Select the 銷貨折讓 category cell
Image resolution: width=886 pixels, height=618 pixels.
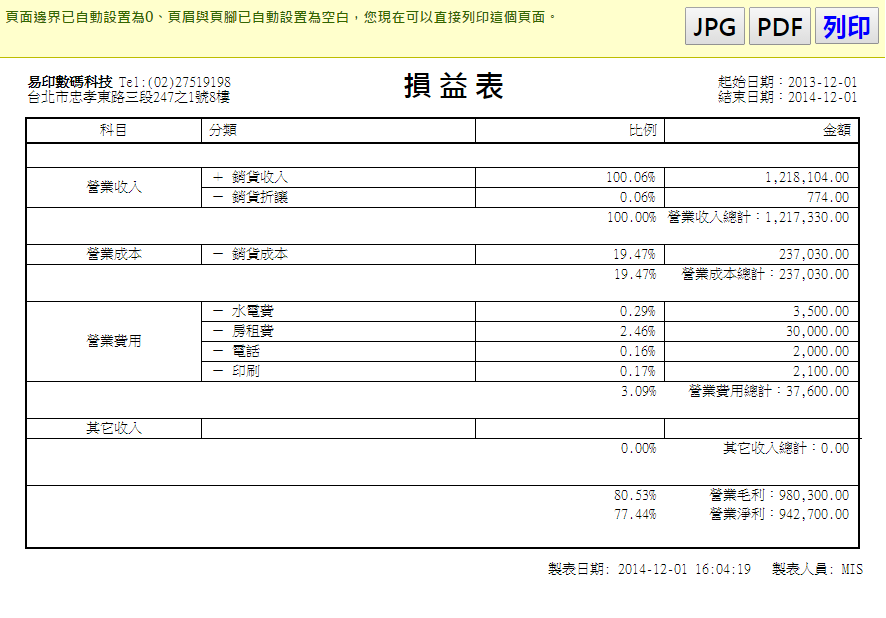click(259, 198)
